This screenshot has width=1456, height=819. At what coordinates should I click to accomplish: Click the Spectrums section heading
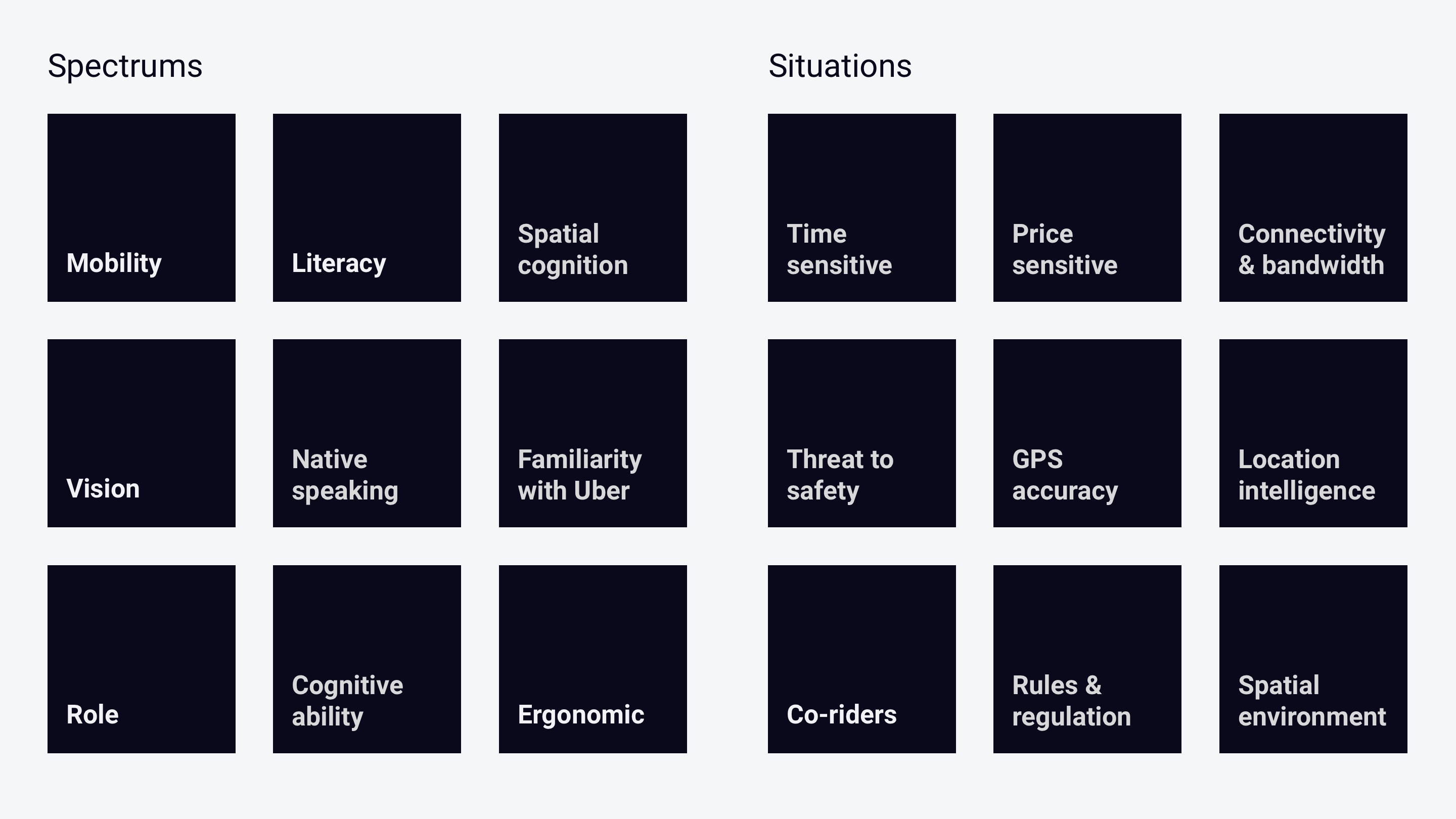click(x=125, y=67)
